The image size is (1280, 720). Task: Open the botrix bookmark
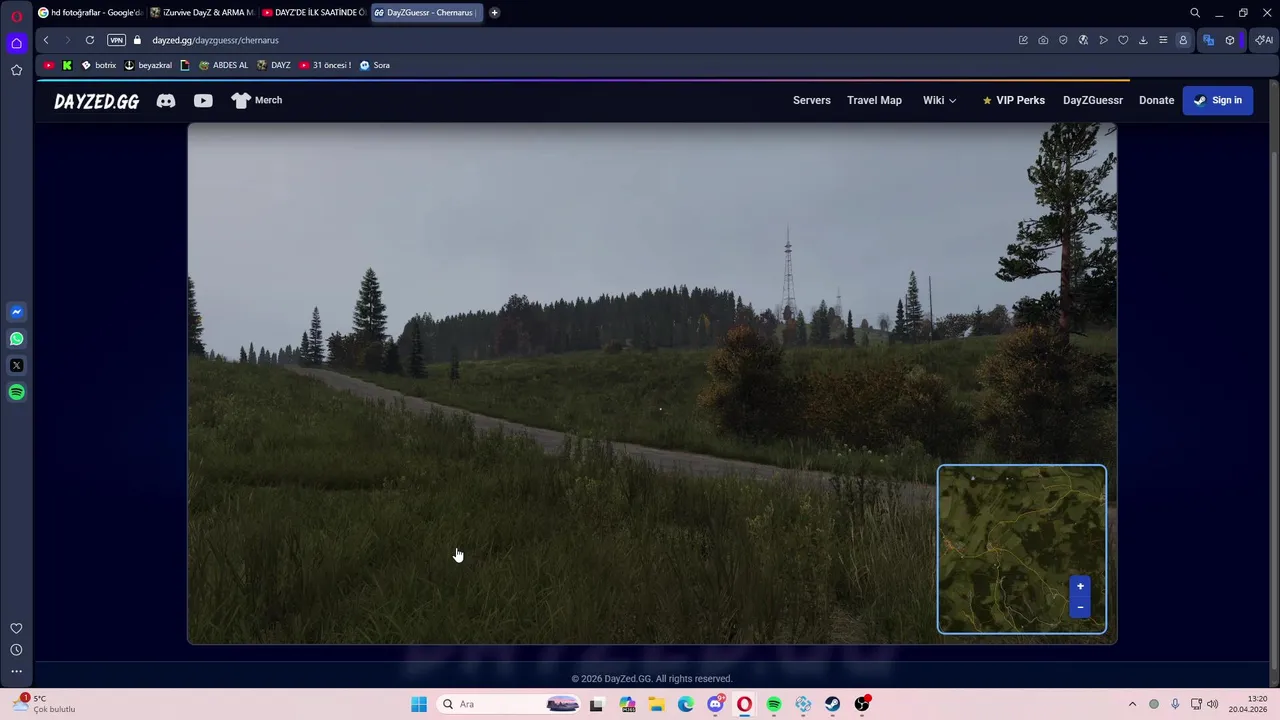click(98, 65)
